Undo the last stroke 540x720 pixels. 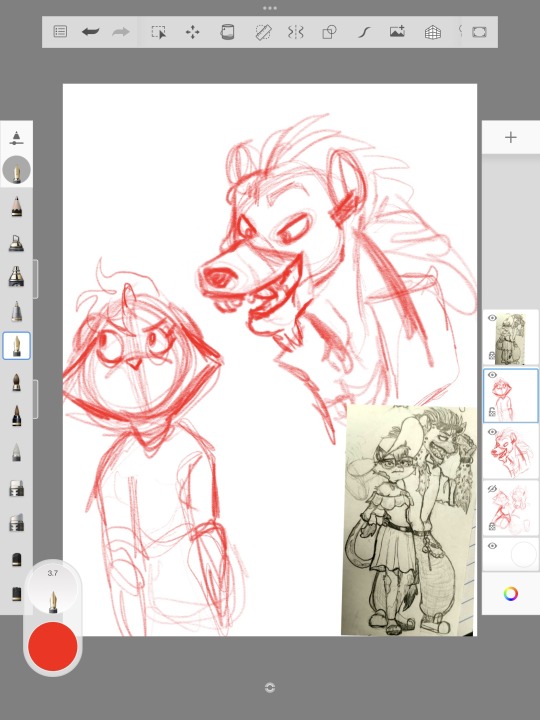click(90, 32)
